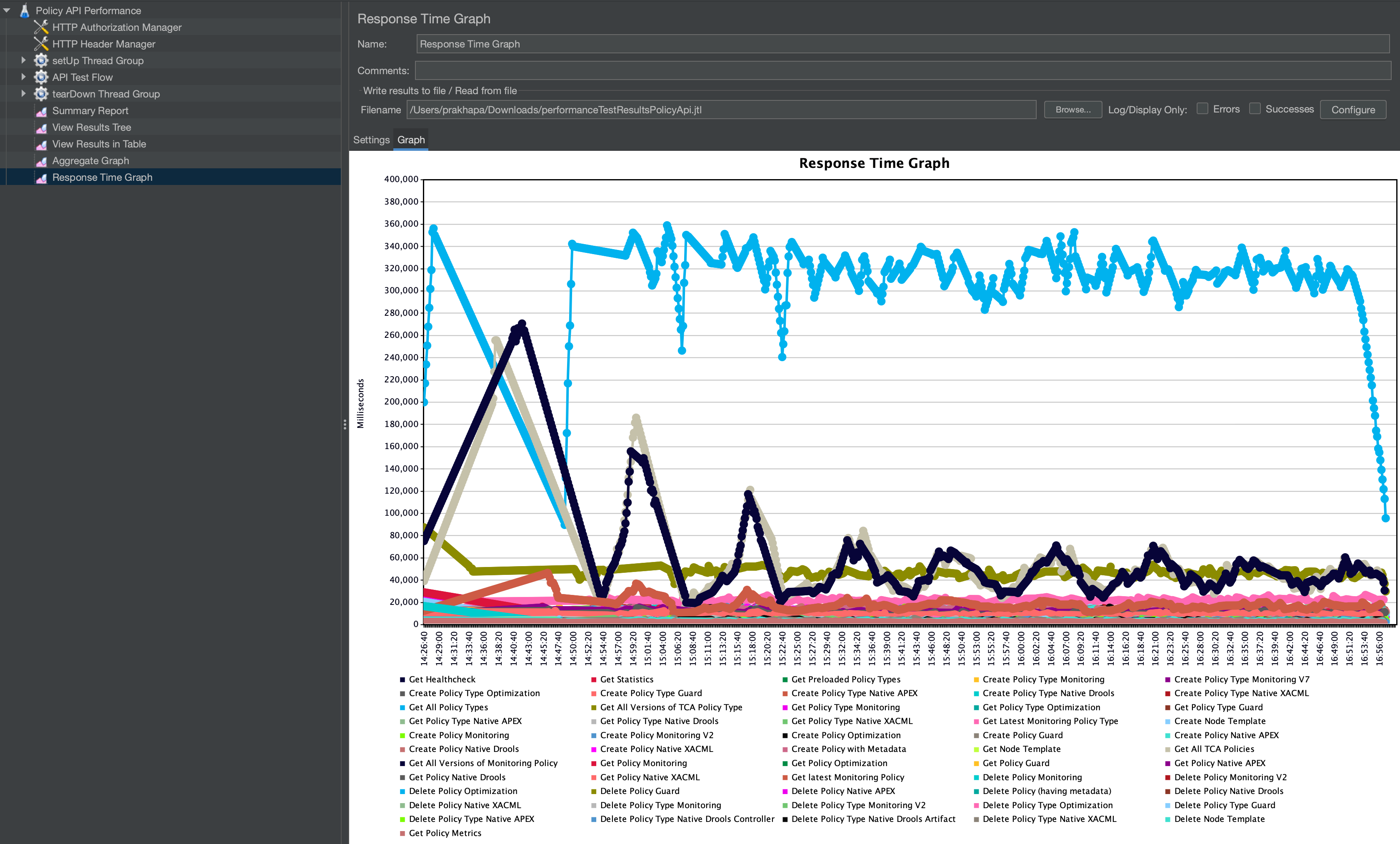Click 'Get All Versions of Monitoring Policy' legend

483,763
